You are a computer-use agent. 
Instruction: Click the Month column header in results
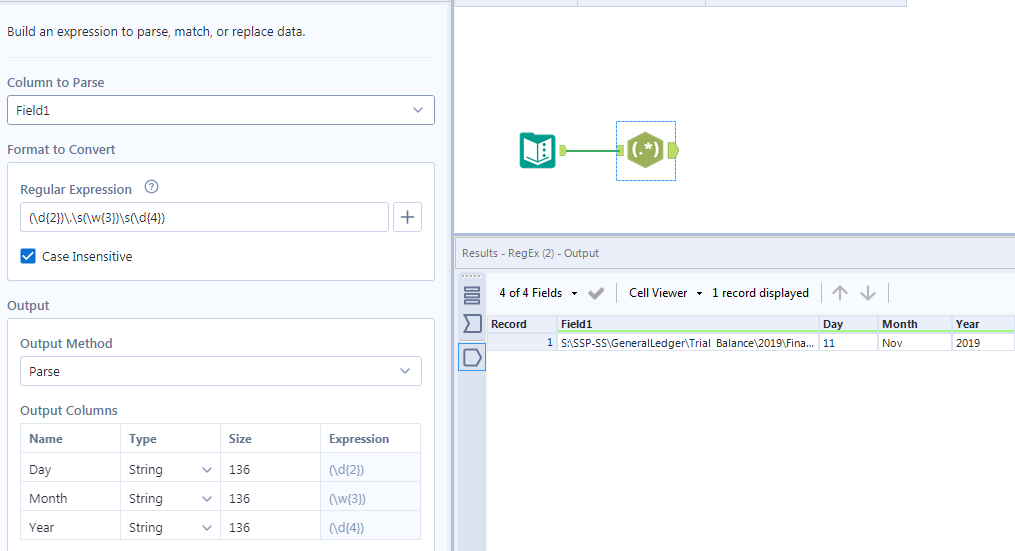pyautogui.click(x=913, y=324)
